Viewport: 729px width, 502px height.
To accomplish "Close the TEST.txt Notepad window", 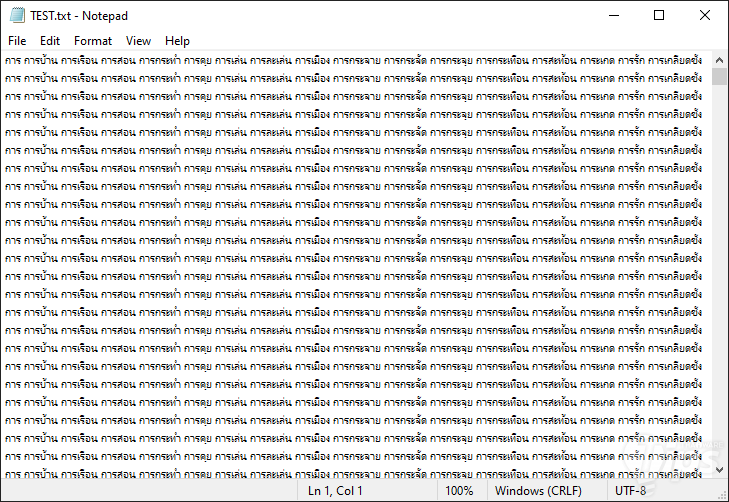I will pyautogui.click(x=705, y=15).
